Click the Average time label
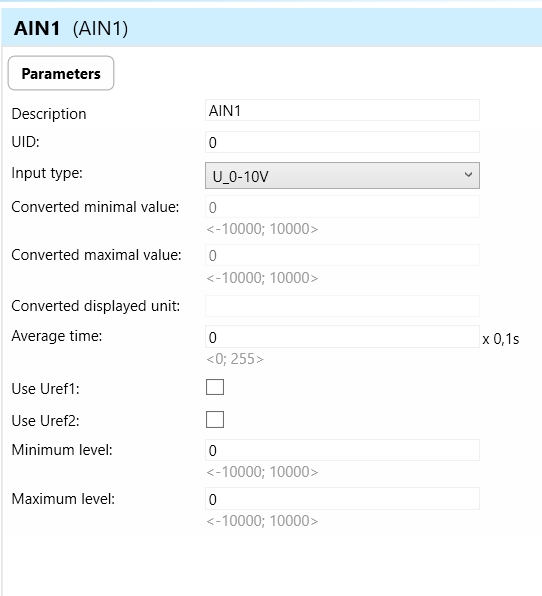The width and height of the screenshot is (542, 596). click(57, 336)
